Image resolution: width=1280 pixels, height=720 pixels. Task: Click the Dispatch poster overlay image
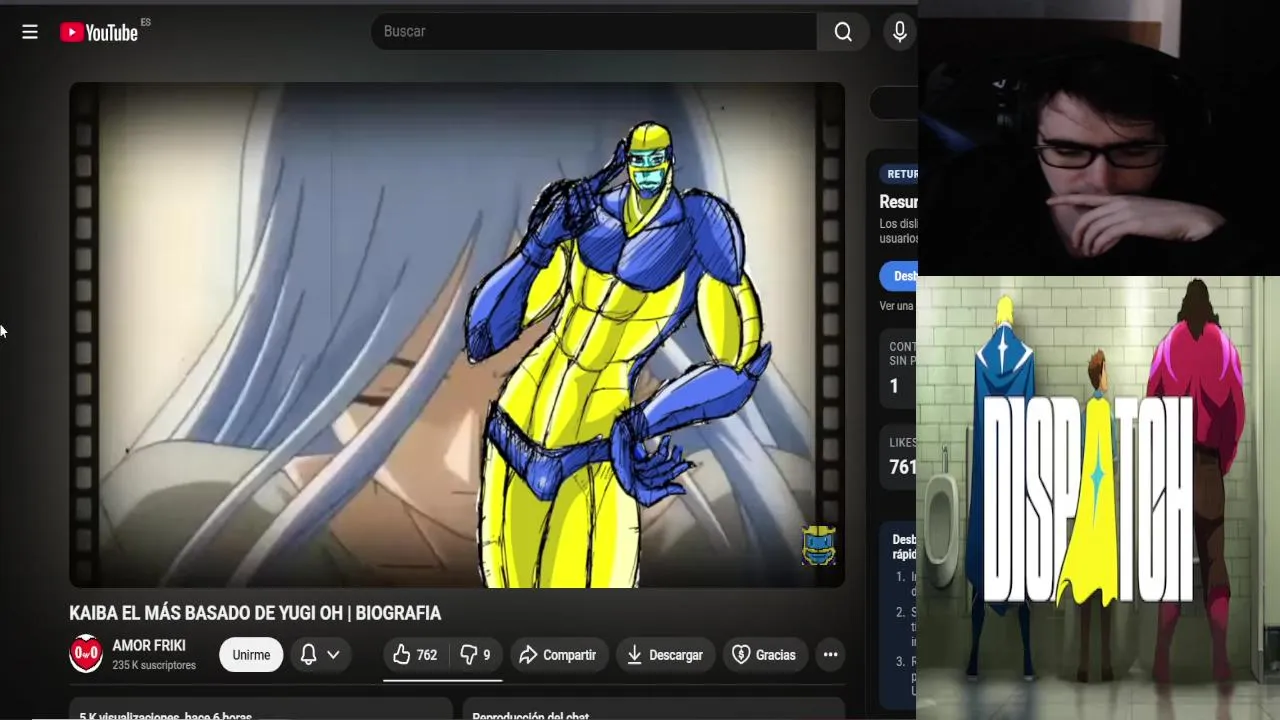[x=1098, y=497]
